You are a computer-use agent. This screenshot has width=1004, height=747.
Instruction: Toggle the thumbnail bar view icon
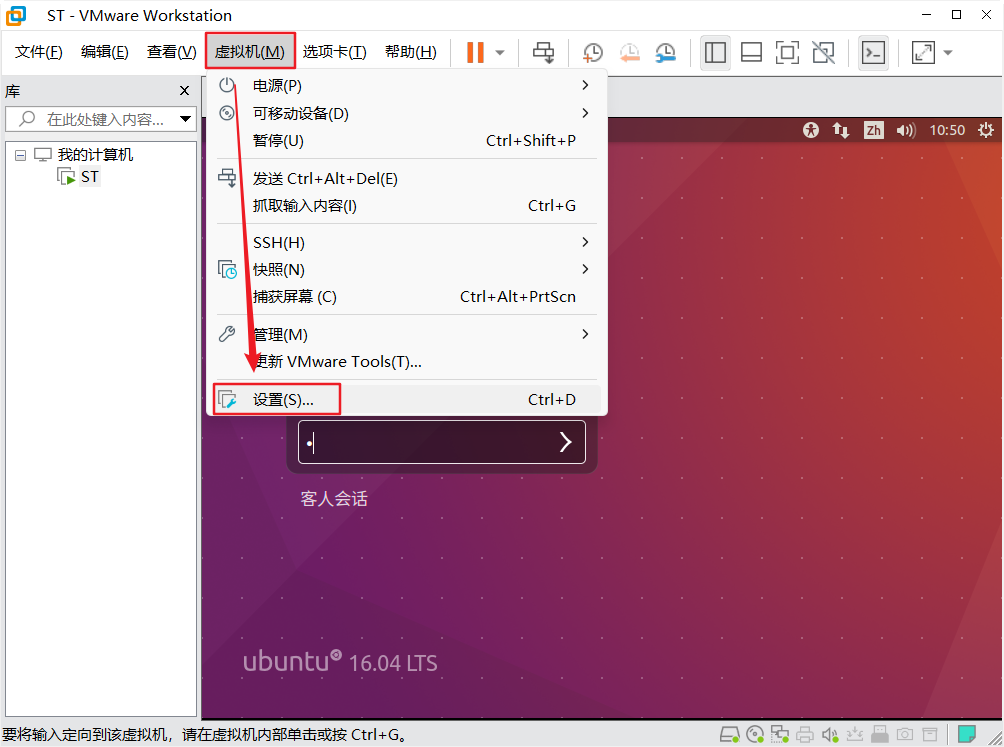(751, 52)
